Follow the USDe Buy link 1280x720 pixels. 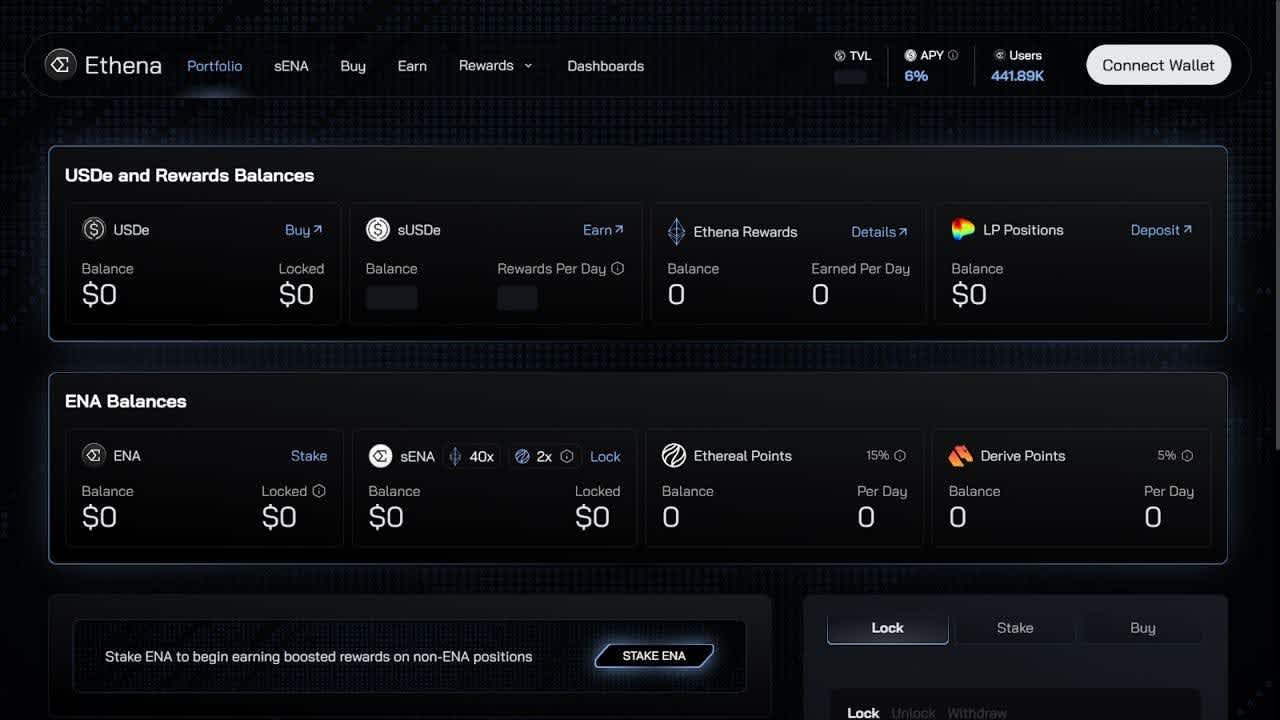point(304,230)
